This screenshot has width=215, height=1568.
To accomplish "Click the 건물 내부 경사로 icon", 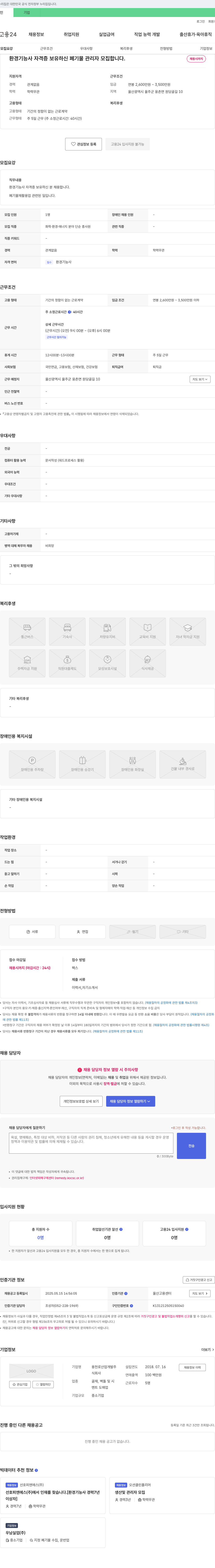I will pos(183,764).
